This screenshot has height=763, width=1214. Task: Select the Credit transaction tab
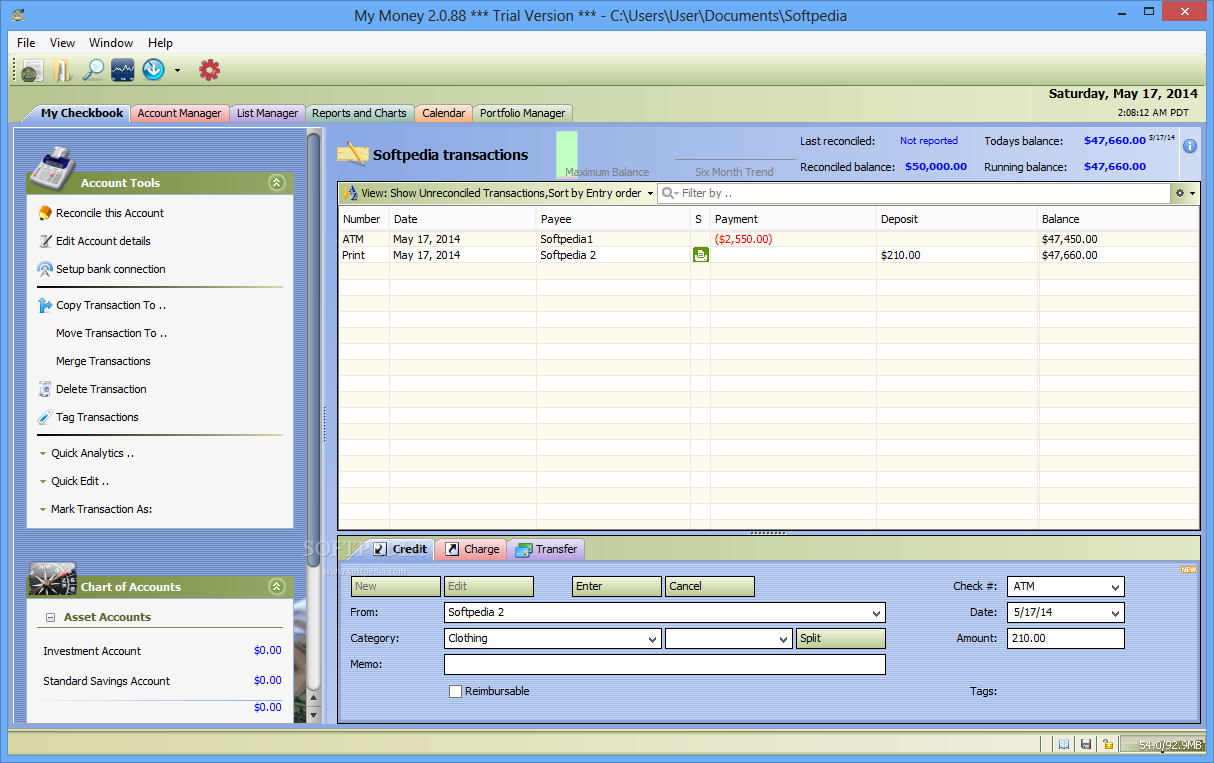tap(400, 549)
